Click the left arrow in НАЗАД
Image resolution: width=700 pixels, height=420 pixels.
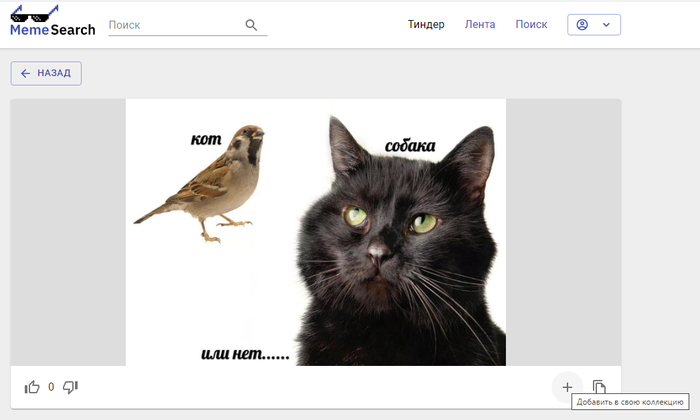point(26,73)
